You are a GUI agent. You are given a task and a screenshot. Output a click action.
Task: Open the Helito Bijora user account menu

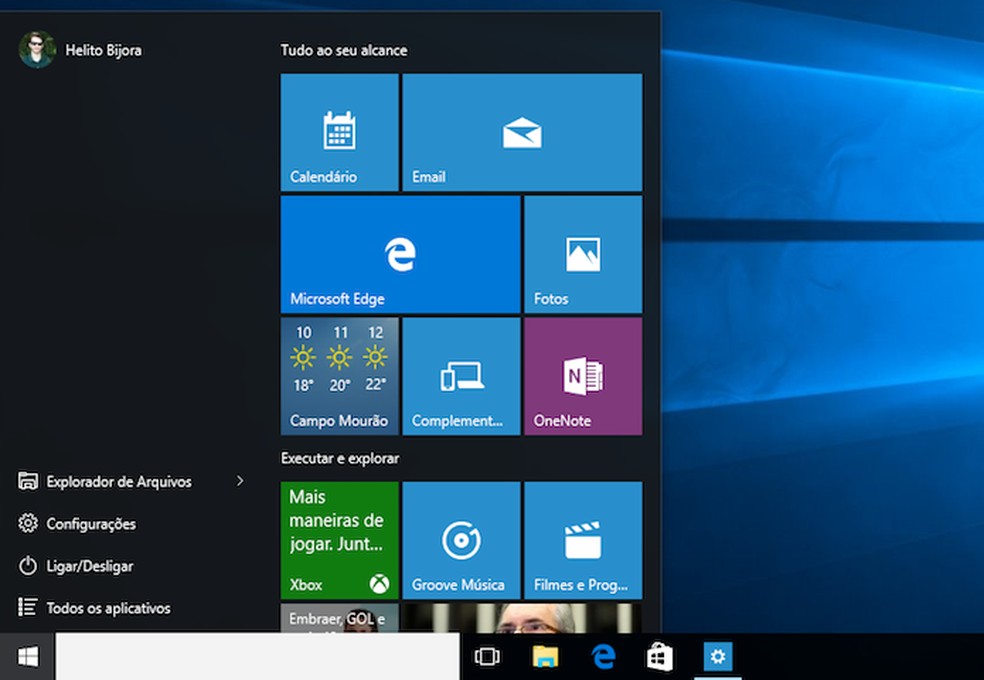point(80,50)
